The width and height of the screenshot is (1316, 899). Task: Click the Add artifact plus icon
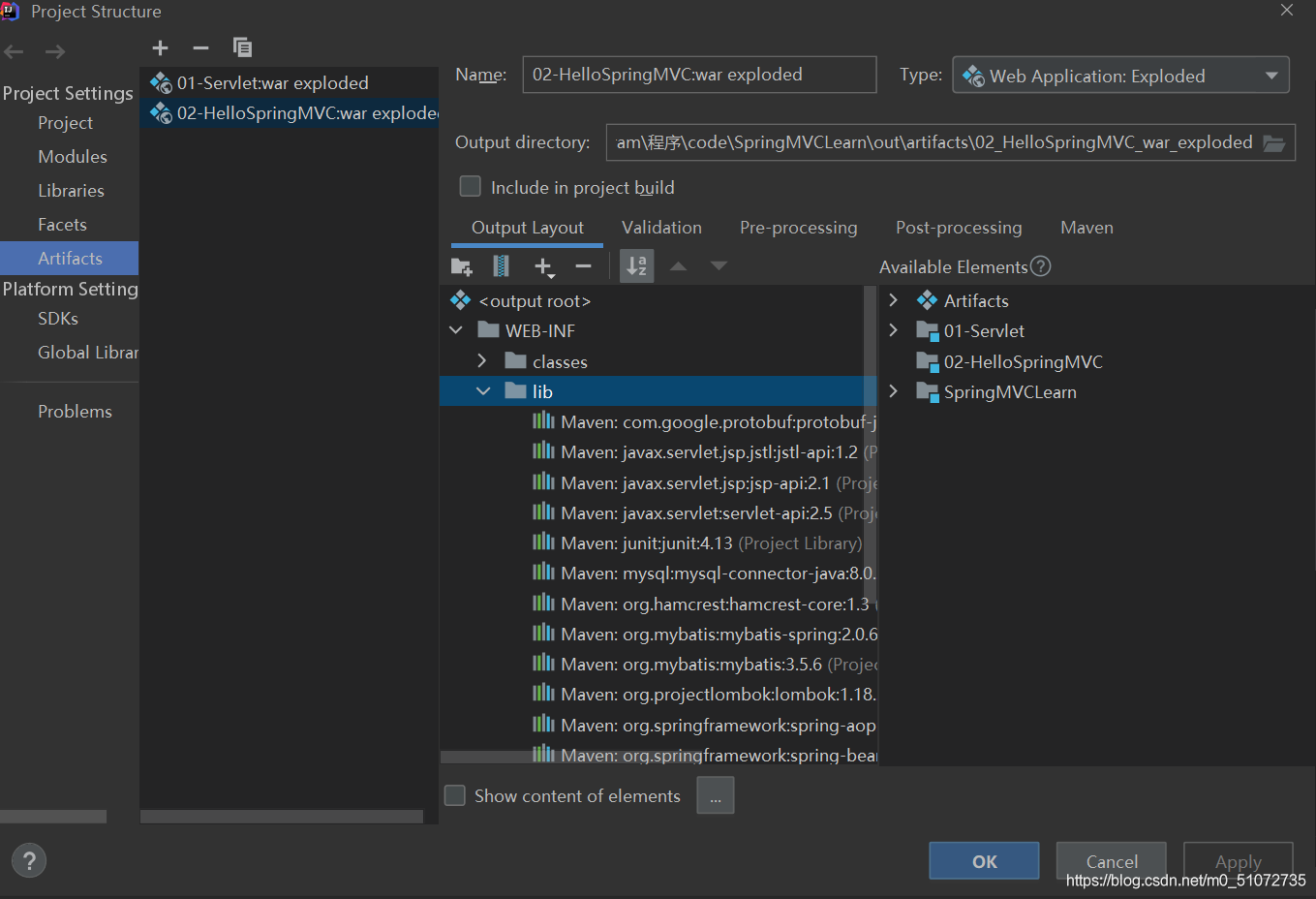tap(161, 47)
